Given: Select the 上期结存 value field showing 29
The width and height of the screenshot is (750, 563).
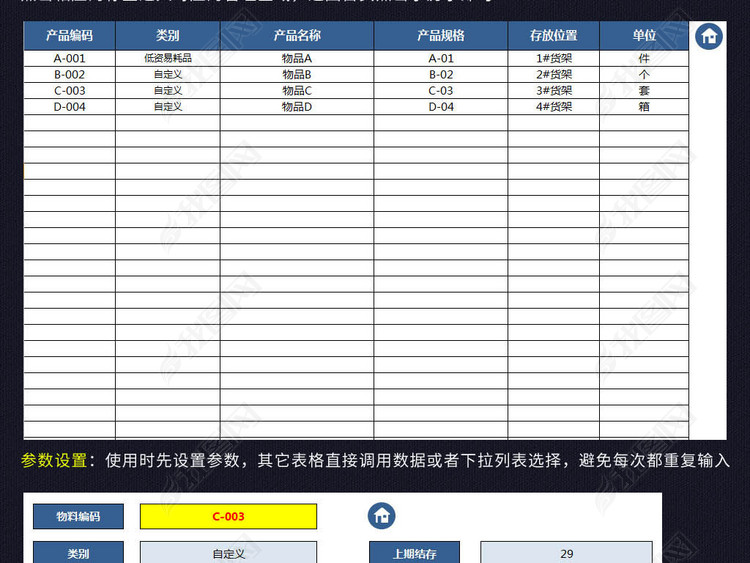Looking at the screenshot, I should click(566, 553).
